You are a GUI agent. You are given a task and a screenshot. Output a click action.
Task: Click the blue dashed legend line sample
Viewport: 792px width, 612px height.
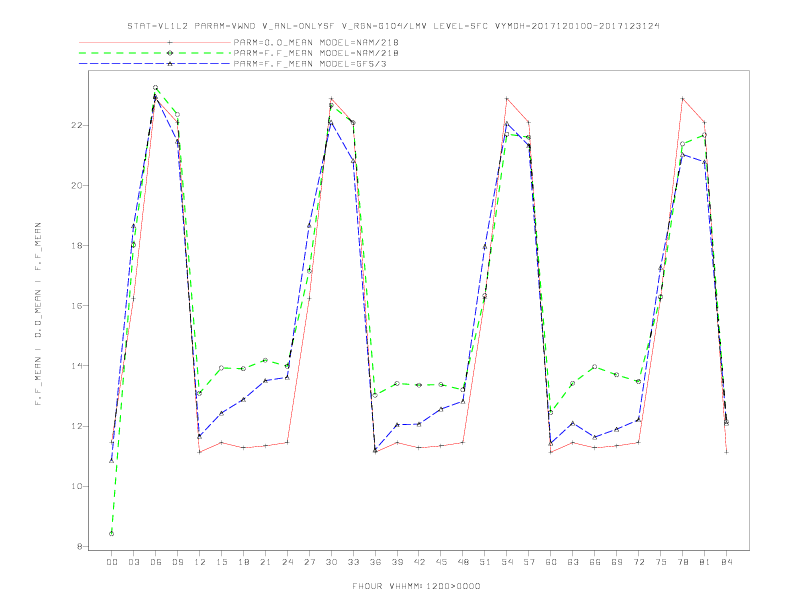pos(155,64)
